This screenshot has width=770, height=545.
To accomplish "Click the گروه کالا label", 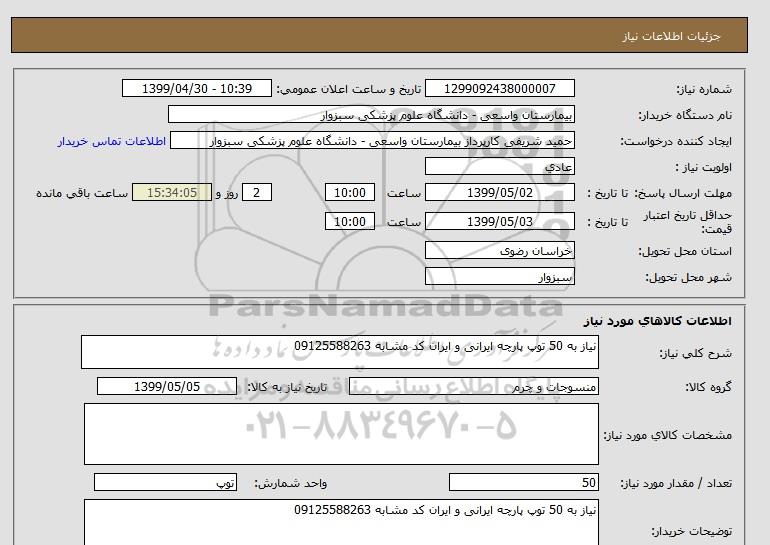I will (708, 387).
